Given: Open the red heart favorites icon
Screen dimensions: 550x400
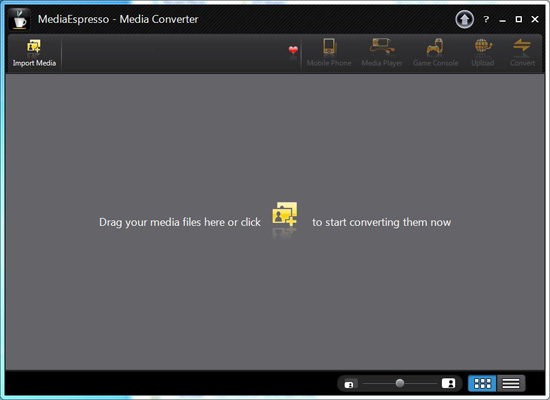Looking at the screenshot, I should tap(293, 50).
